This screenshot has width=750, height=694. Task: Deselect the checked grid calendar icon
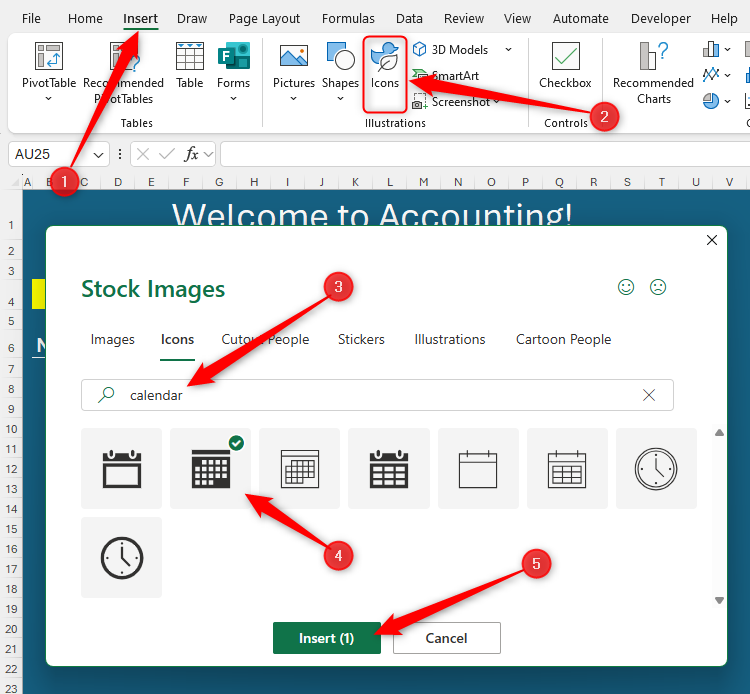tap(210, 469)
